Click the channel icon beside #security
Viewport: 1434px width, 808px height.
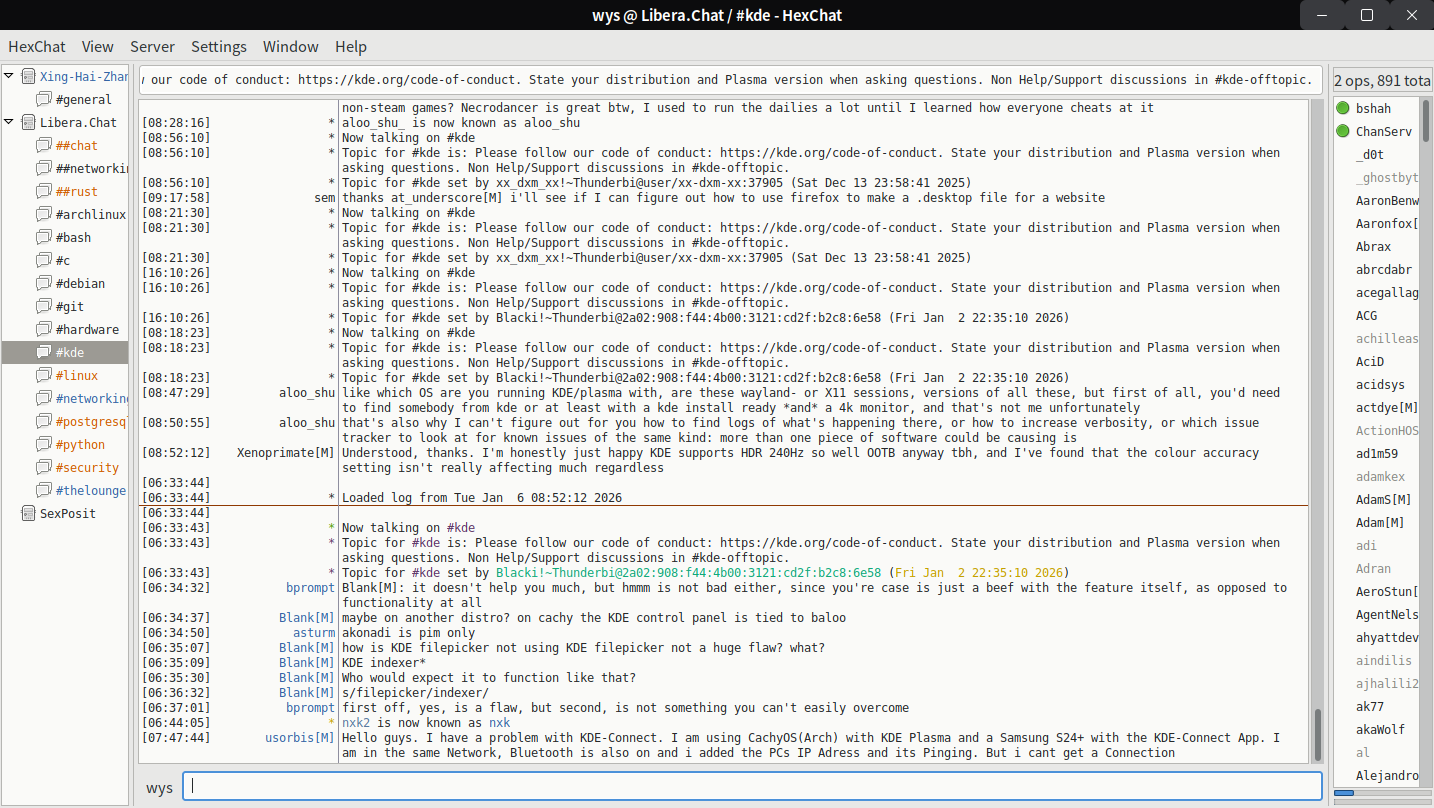tap(44, 467)
